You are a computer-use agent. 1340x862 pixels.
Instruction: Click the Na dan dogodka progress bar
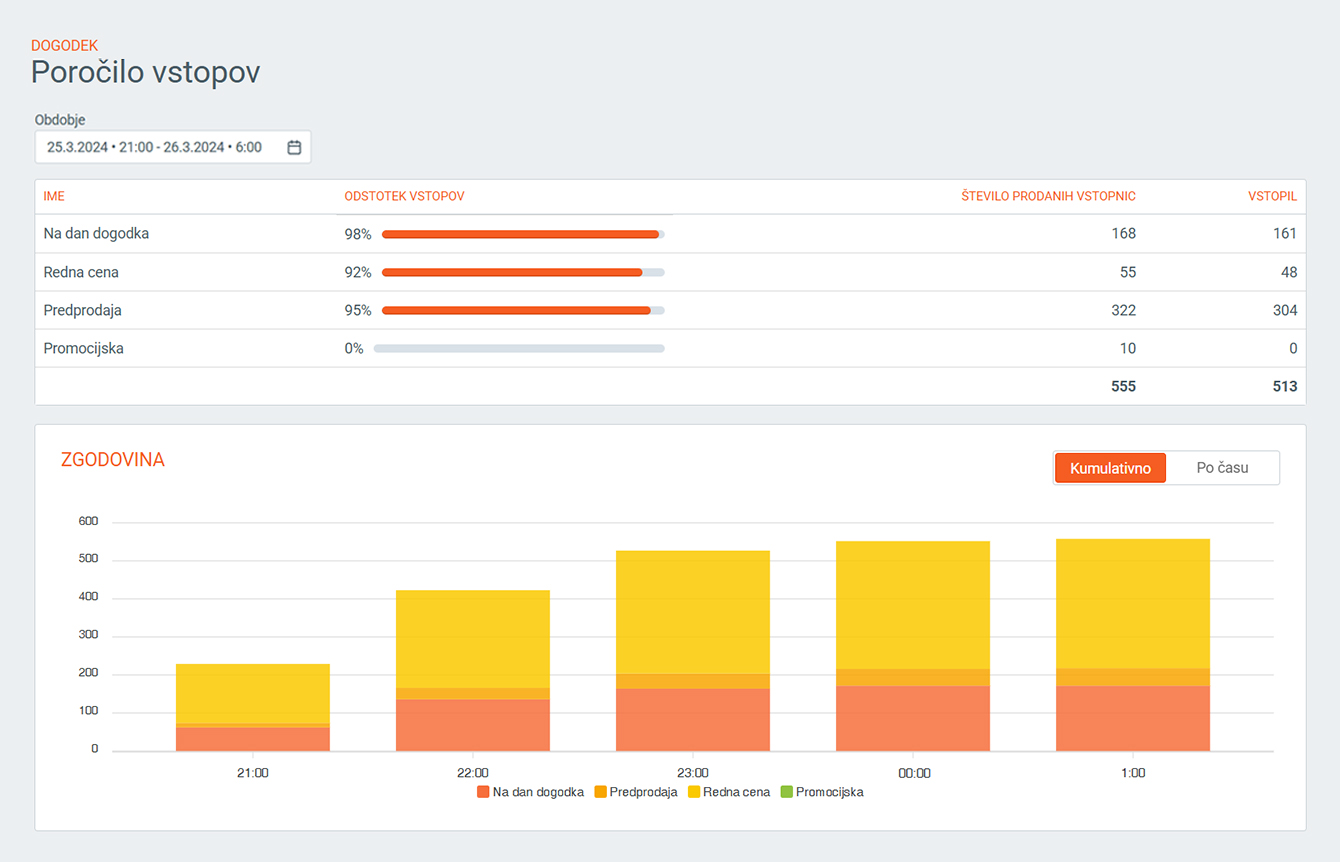click(522, 234)
